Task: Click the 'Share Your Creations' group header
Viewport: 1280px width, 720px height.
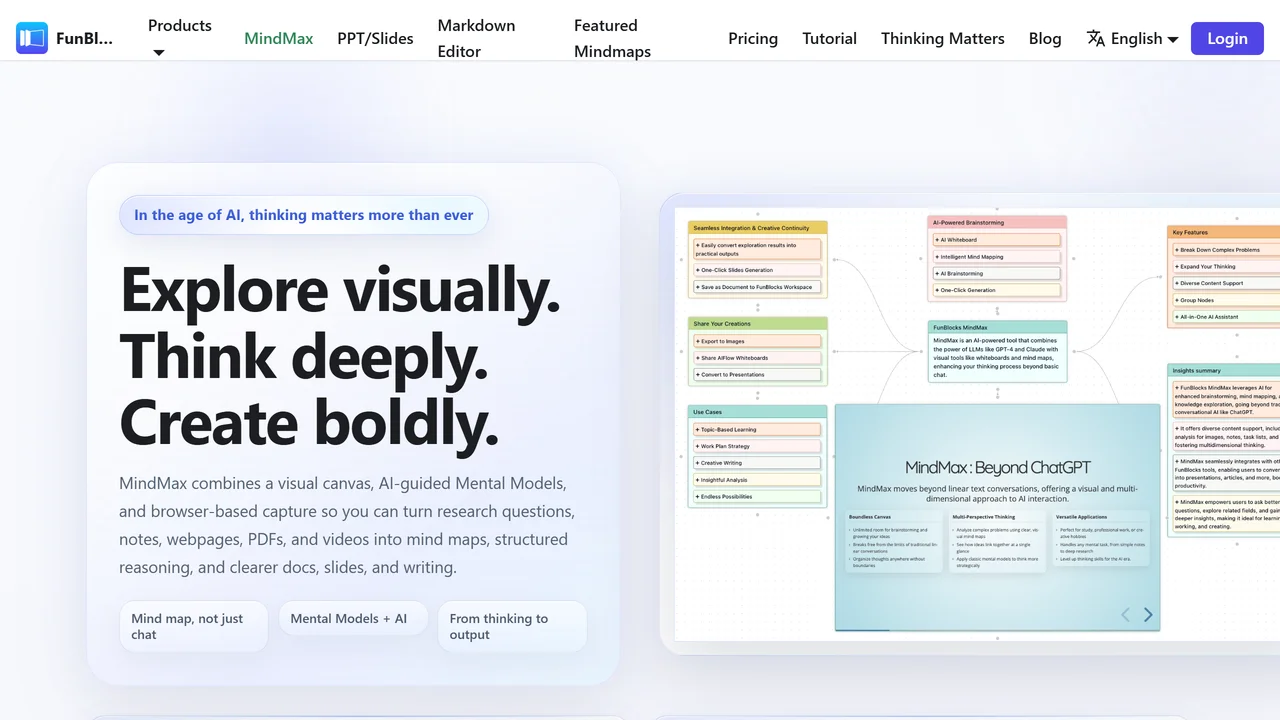Action: pyautogui.click(x=758, y=324)
